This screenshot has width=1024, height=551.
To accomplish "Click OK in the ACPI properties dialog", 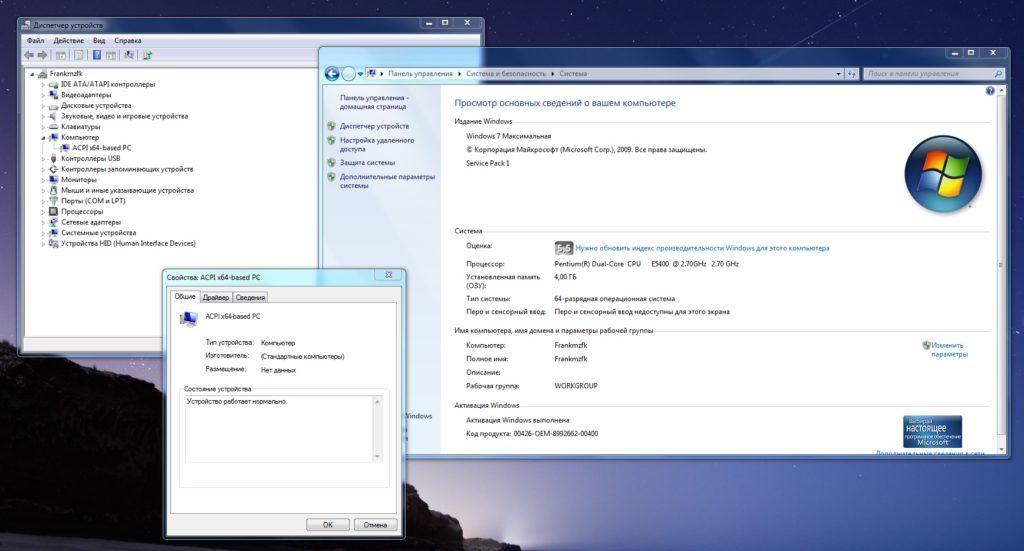I will [328, 525].
